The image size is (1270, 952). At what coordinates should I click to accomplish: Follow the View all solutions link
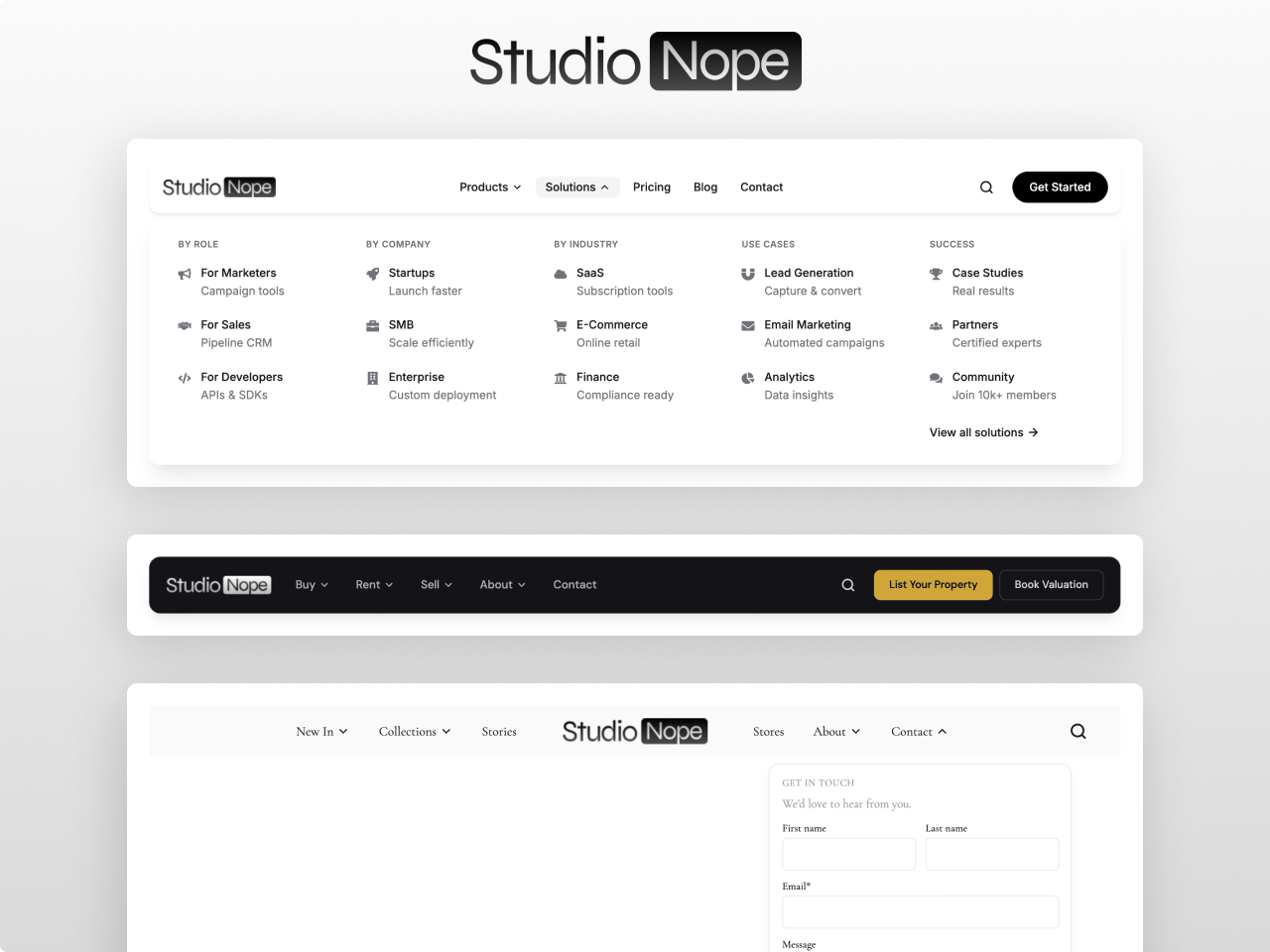pyautogui.click(x=983, y=432)
